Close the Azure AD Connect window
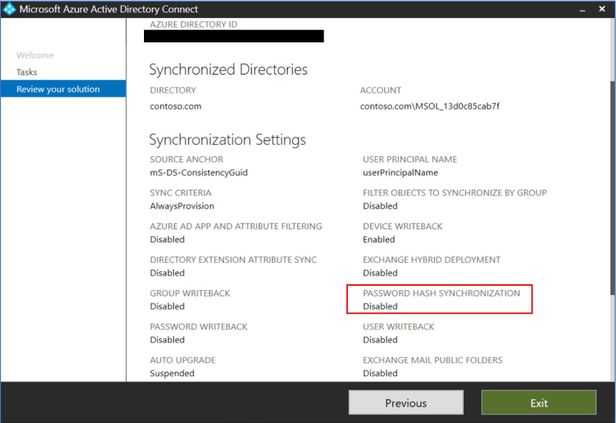The height and width of the screenshot is (423, 616). pyautogui.click(x=602, y=9)
